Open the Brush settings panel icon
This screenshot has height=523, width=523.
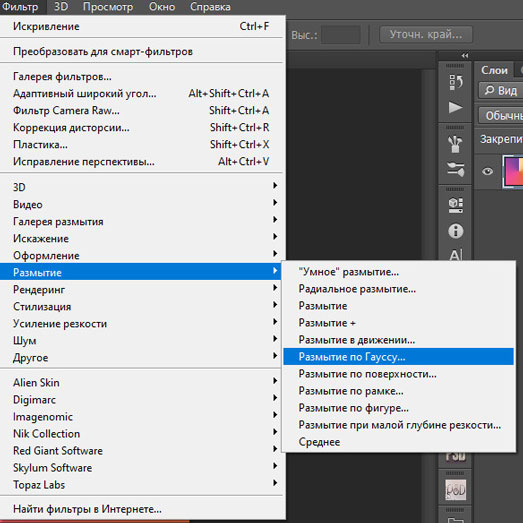tap(456, 169)
